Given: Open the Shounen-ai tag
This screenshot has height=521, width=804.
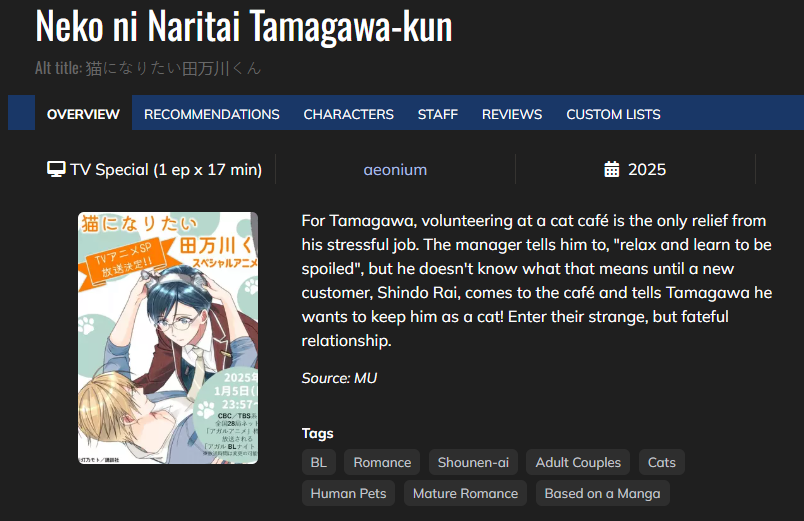Looking at the screenshot, I should tap(473, 462).
